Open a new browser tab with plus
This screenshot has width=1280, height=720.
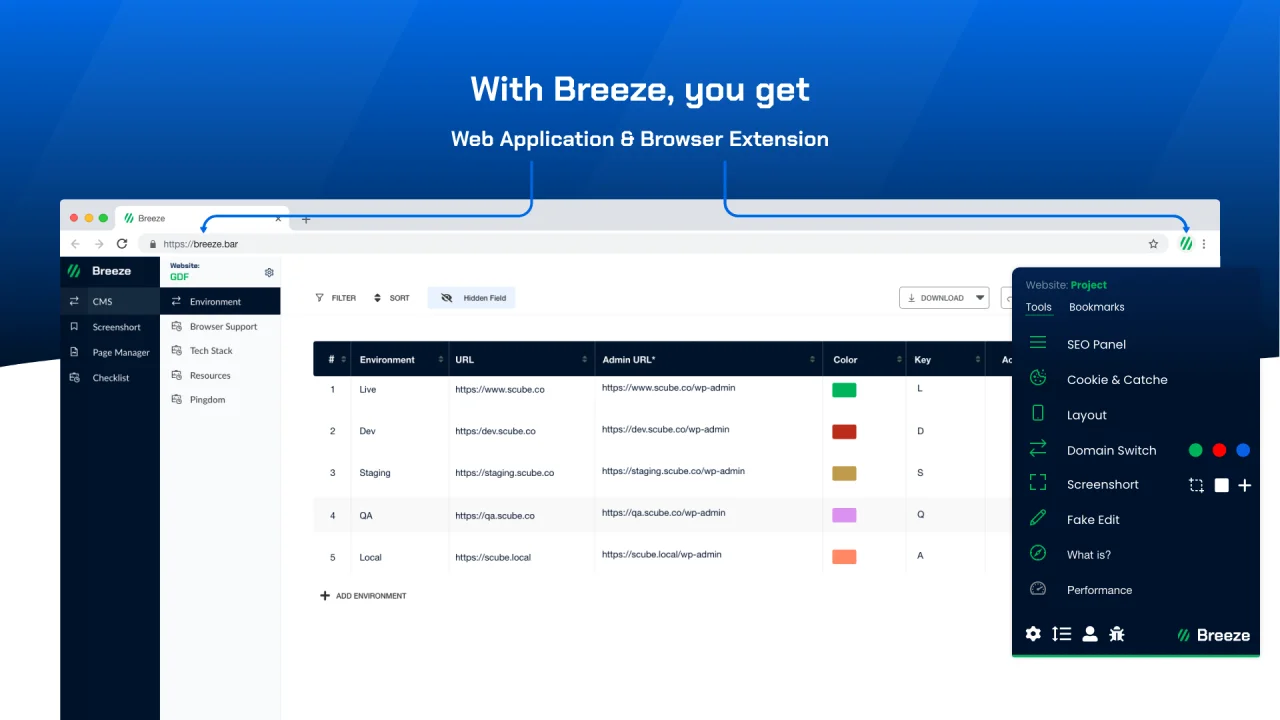[306, 219]
